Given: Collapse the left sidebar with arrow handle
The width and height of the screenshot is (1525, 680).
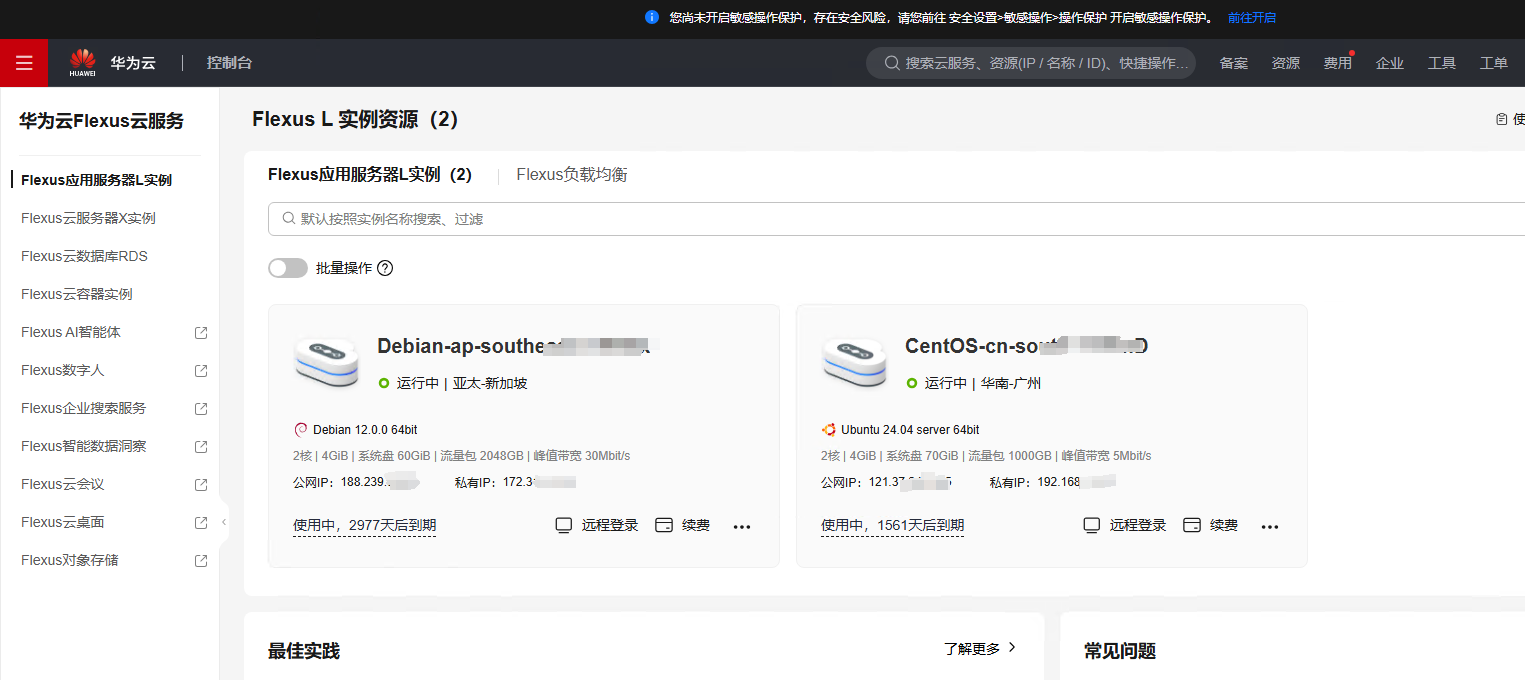Looking at the screenshot, I should coord(224,522).
